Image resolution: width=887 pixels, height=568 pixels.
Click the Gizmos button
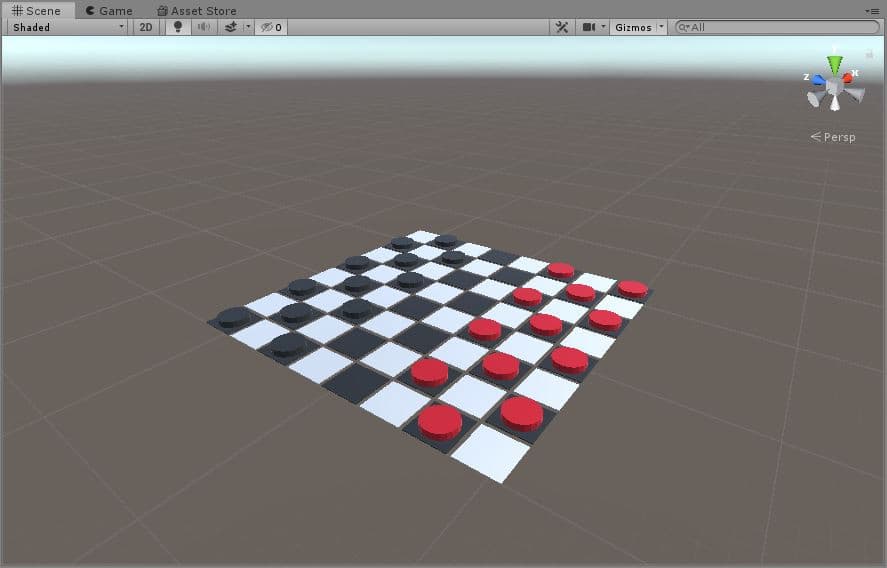(632, 27)
